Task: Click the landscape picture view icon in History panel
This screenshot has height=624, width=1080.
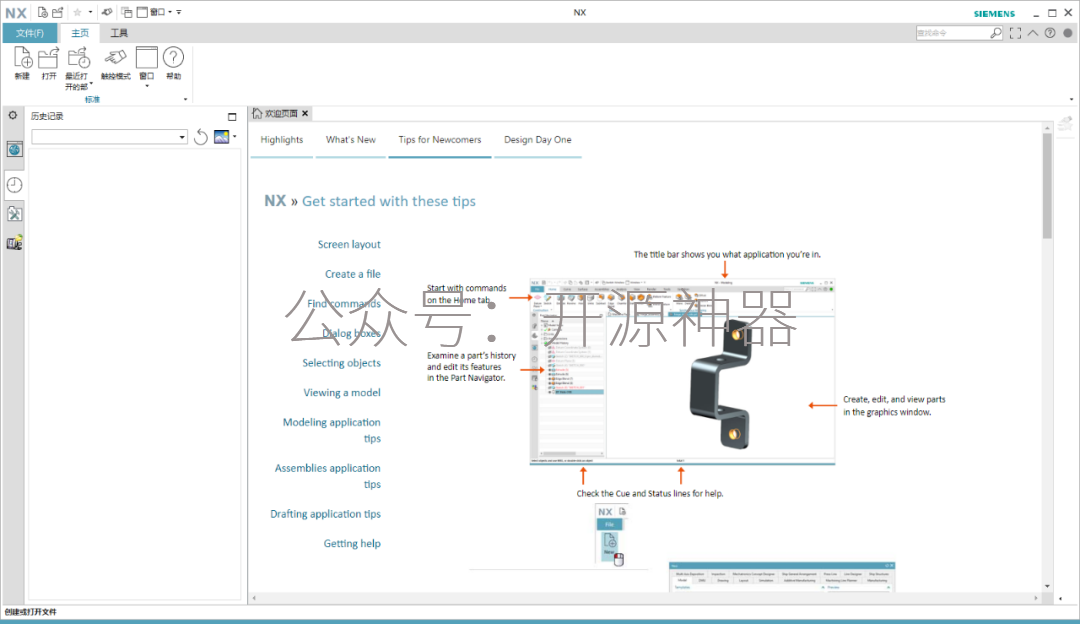Action: click(221, 137)
